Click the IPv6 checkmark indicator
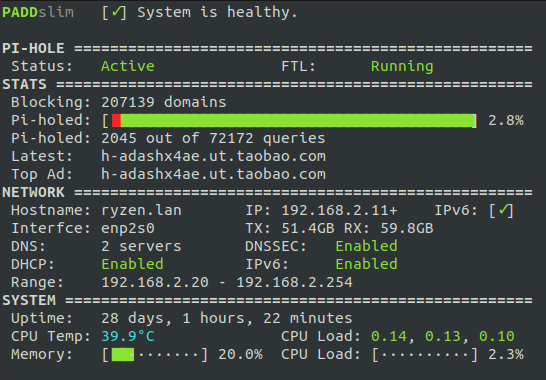 [x=501, y=210]
